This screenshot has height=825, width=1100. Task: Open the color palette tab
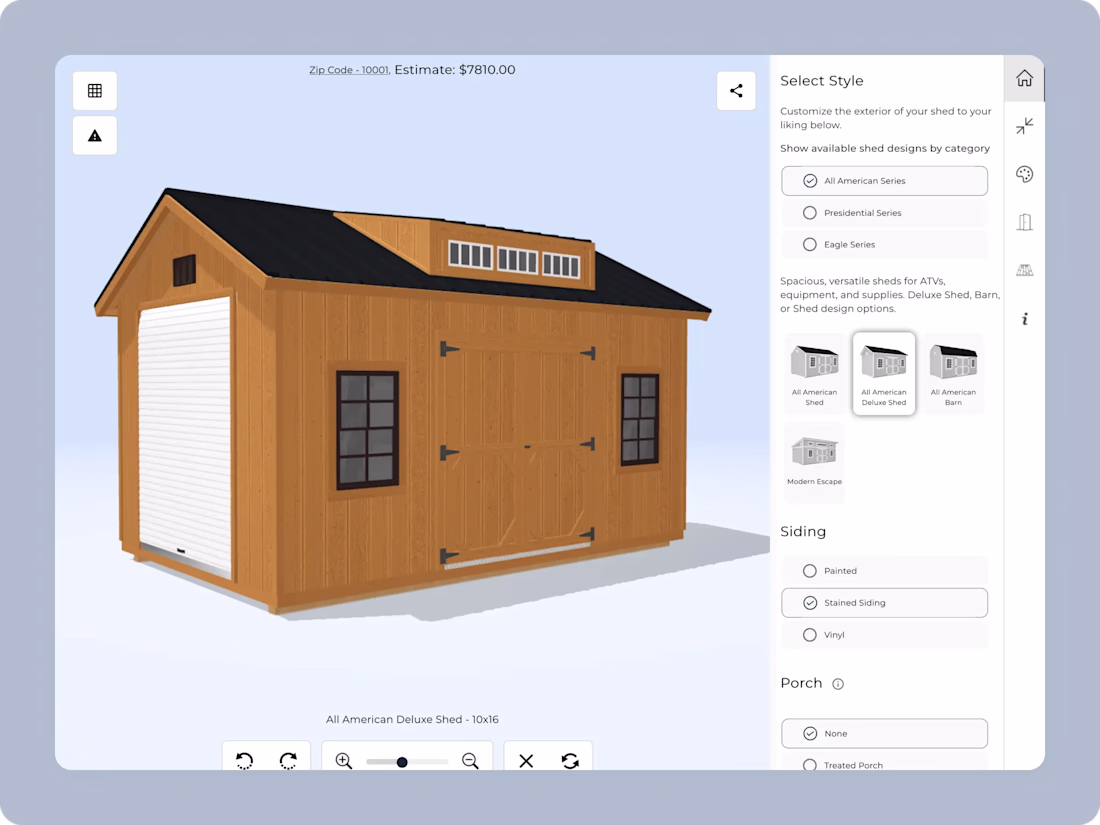point(1024,174)
